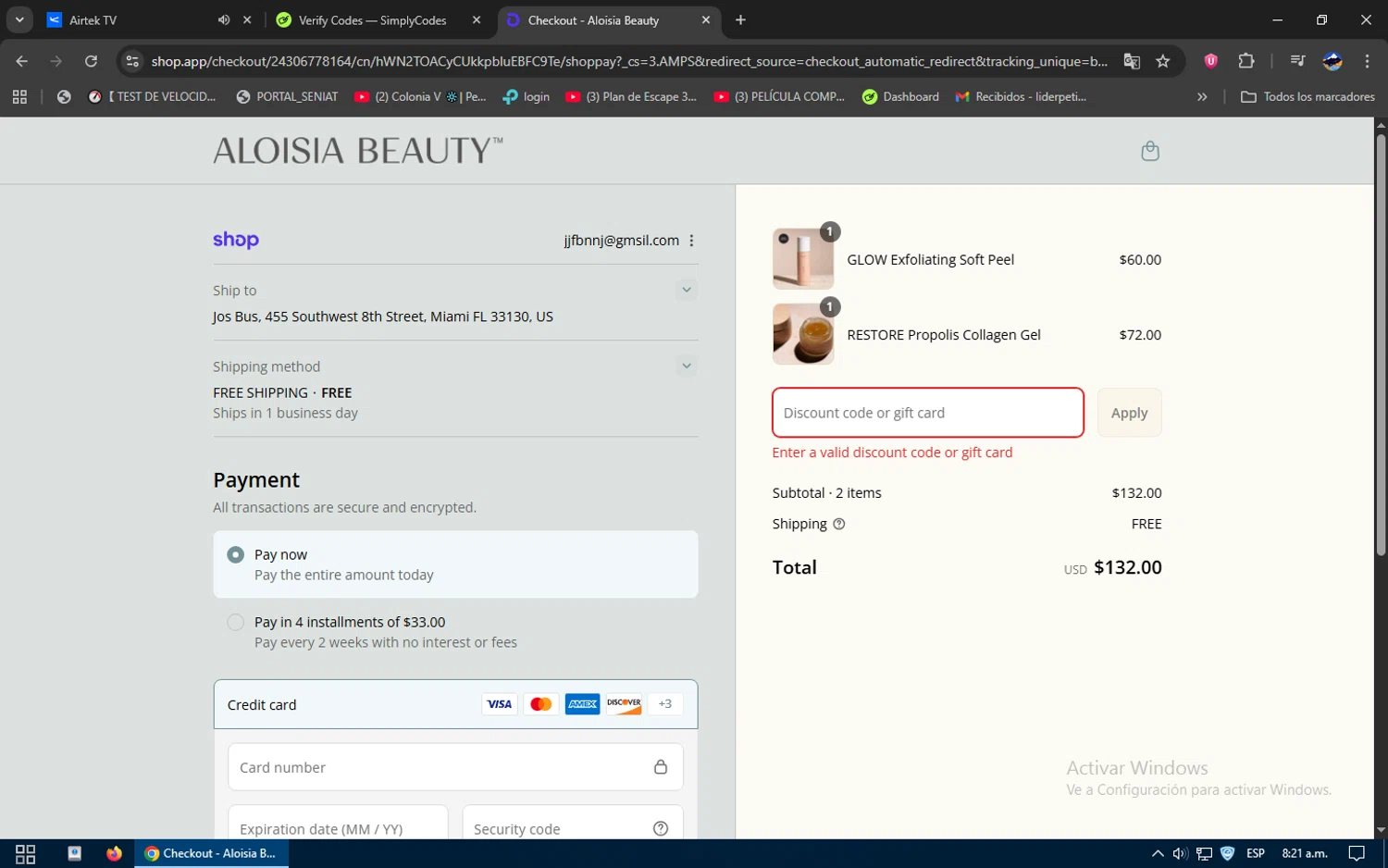This screenshot has width=1388, height=868.
Task: Click the GLOW Exfoliating Soft Peel thumbnail
Action: click(803, 259)
